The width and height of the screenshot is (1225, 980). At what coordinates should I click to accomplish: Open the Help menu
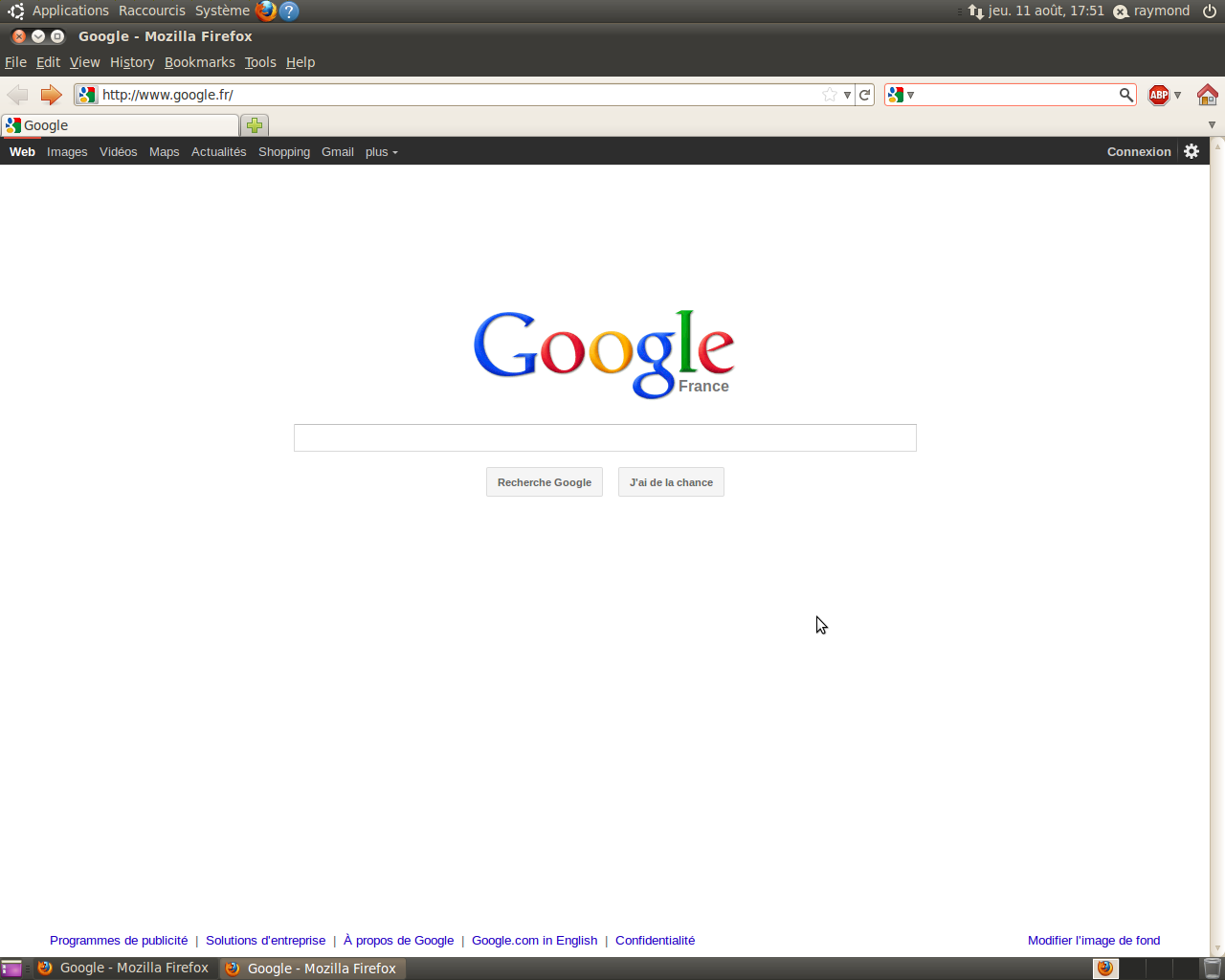tap(301, 62)
